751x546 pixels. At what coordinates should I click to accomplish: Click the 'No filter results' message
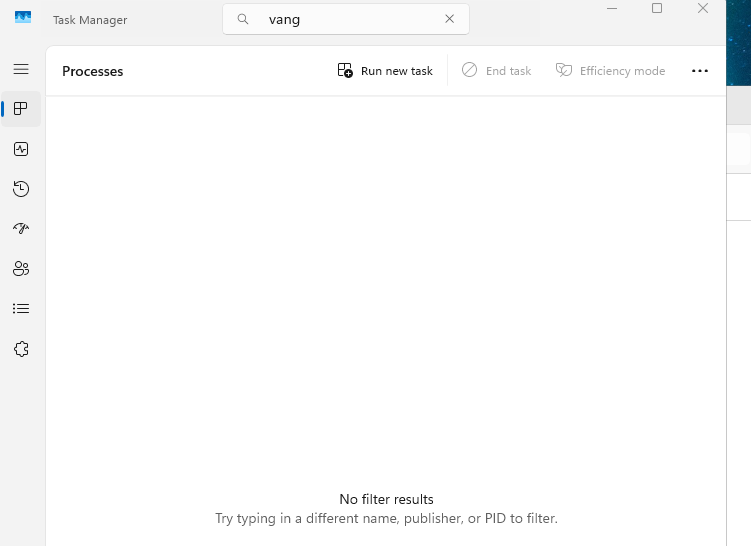point(387,500)
